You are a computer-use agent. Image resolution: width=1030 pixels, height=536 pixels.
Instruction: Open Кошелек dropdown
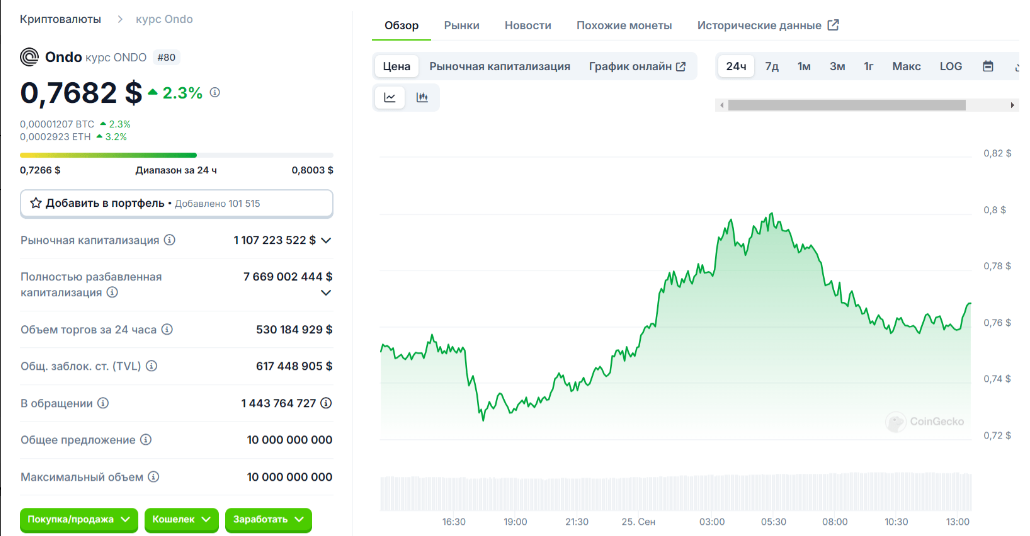[x=181, y=519]
